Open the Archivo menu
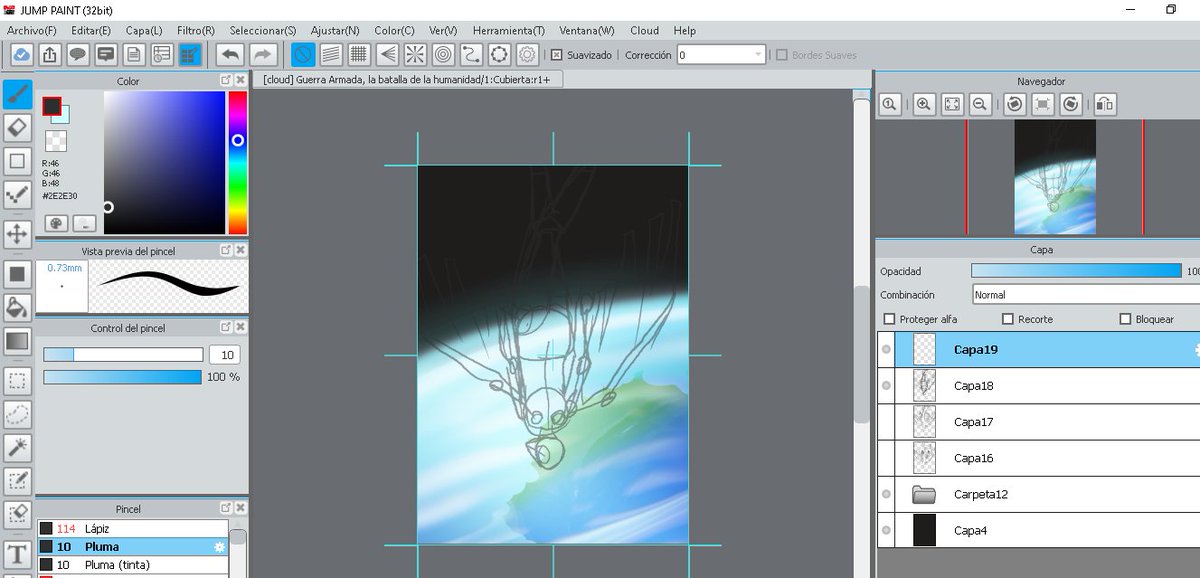Image resolution: width=1200 pixels, height=578 pixels. [x=32, y=31]
